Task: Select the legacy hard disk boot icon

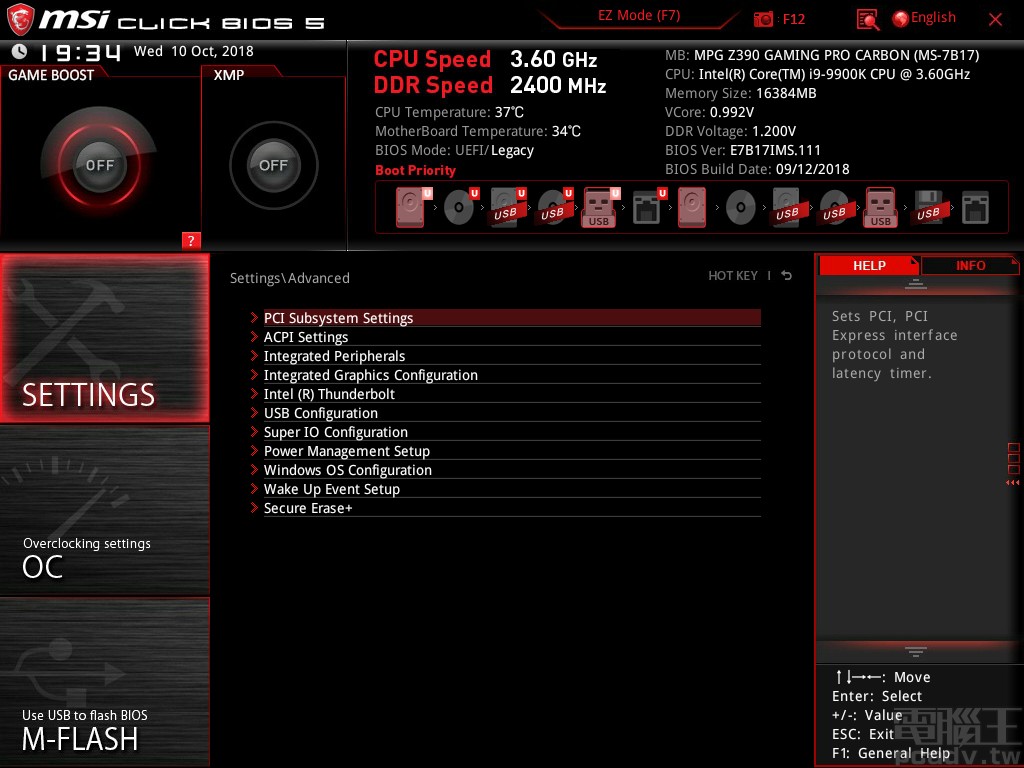Action: click(x=692, y=207)
